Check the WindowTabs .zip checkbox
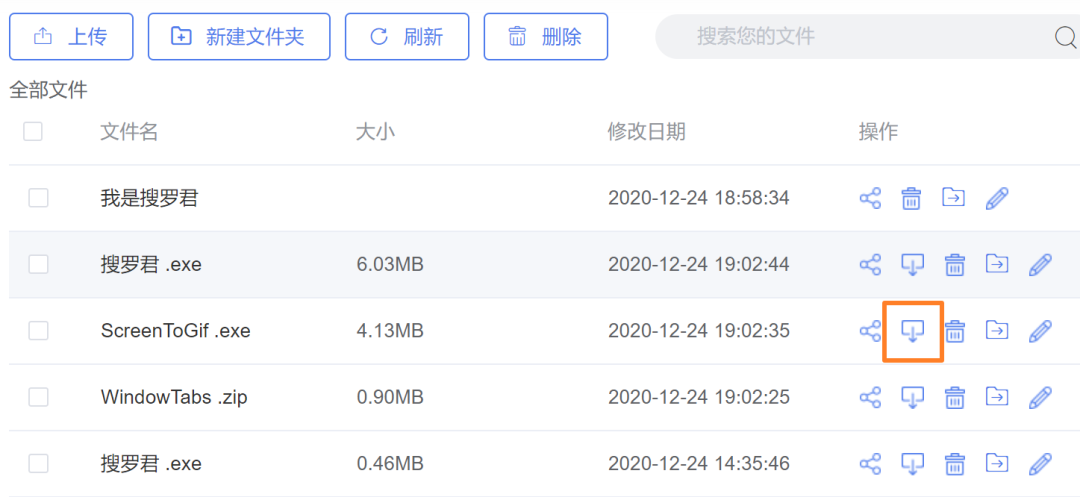 click(x=38, y=396)
